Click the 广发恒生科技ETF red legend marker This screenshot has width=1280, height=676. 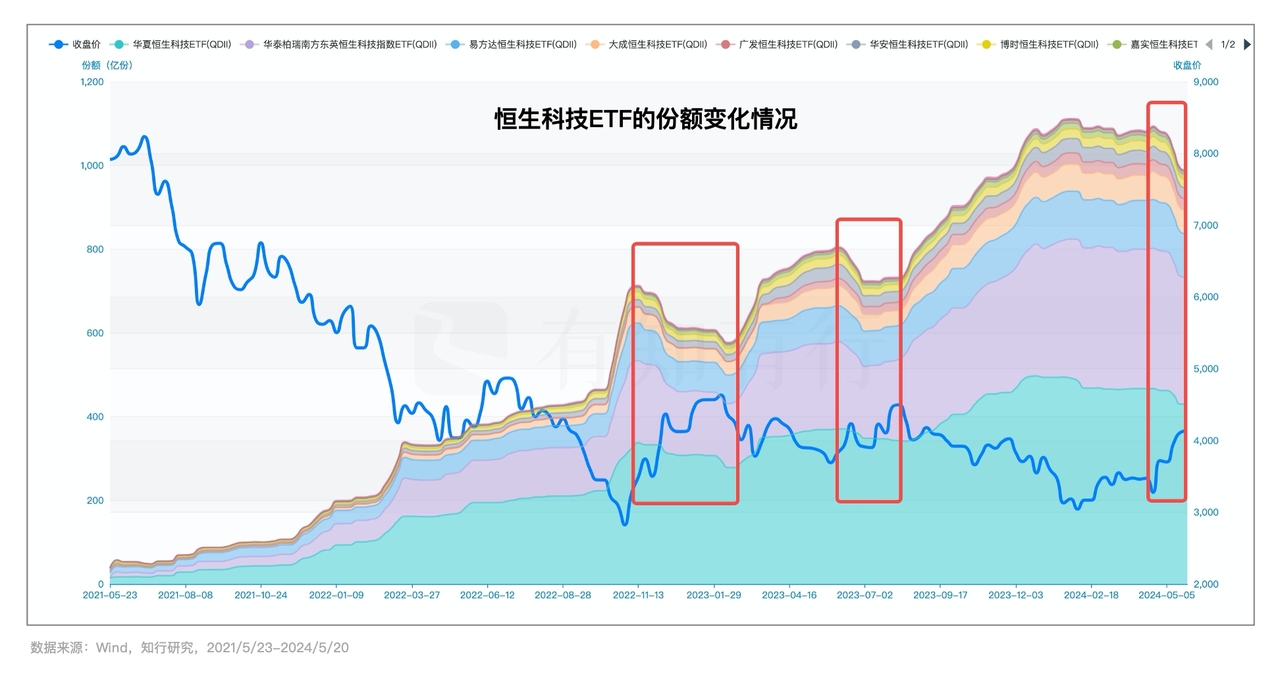tap(724, 45)
